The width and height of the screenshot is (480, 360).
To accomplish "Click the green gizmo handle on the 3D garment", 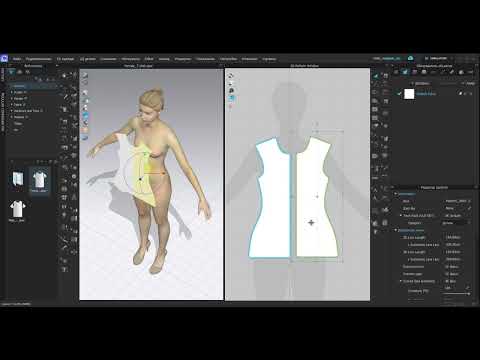I will (145, 154).
